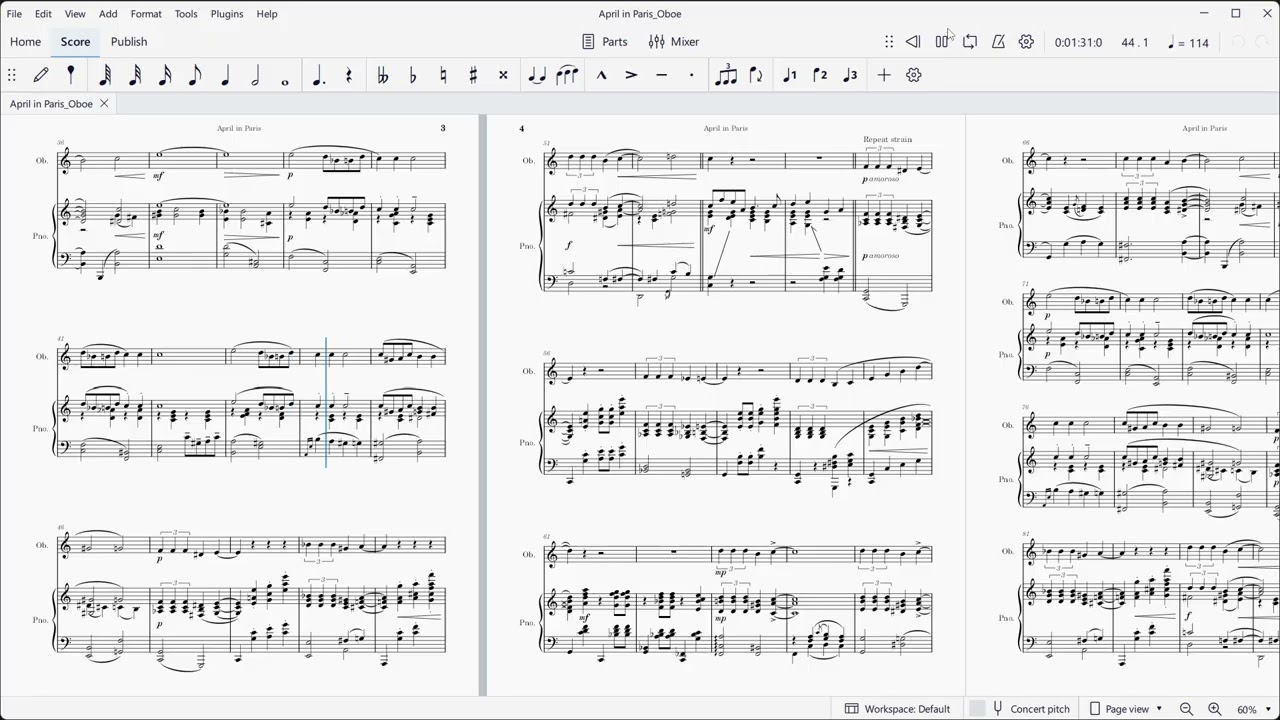Select the half note duration
Viewport: 1280px width, 720px height.
pyautogui.click(x=255, y=75)
